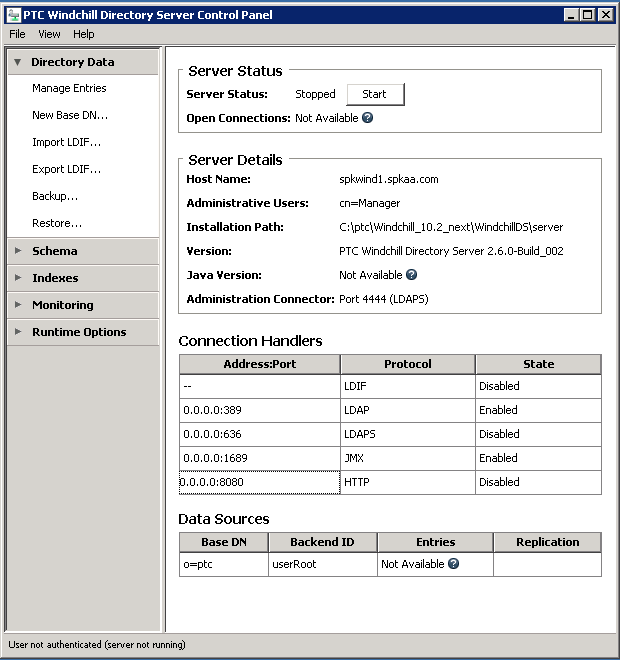
Task: Choose Export LDIF...
Action: pyautogui.click(x=67, y=169)
